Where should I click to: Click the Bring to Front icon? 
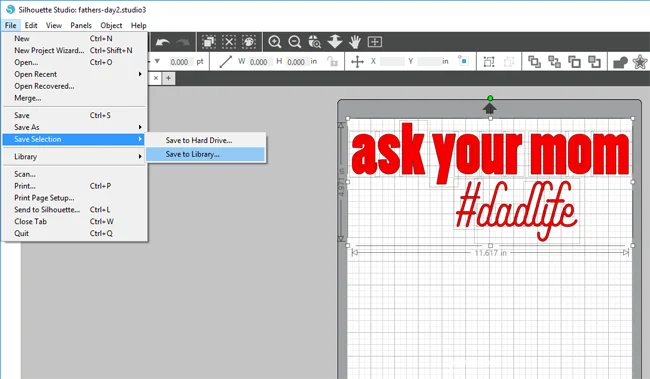pyautogui.click(x=534, y=62)
